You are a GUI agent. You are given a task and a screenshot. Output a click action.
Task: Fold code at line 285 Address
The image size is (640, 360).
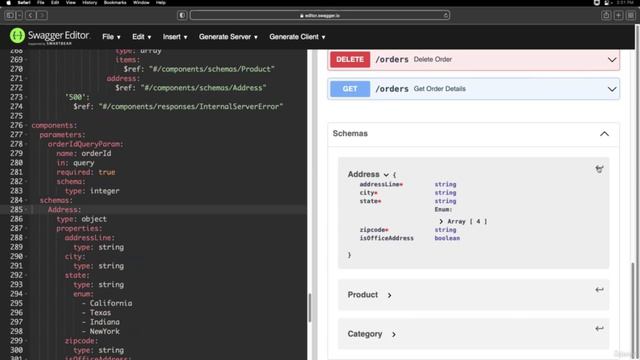coord(27,209)
